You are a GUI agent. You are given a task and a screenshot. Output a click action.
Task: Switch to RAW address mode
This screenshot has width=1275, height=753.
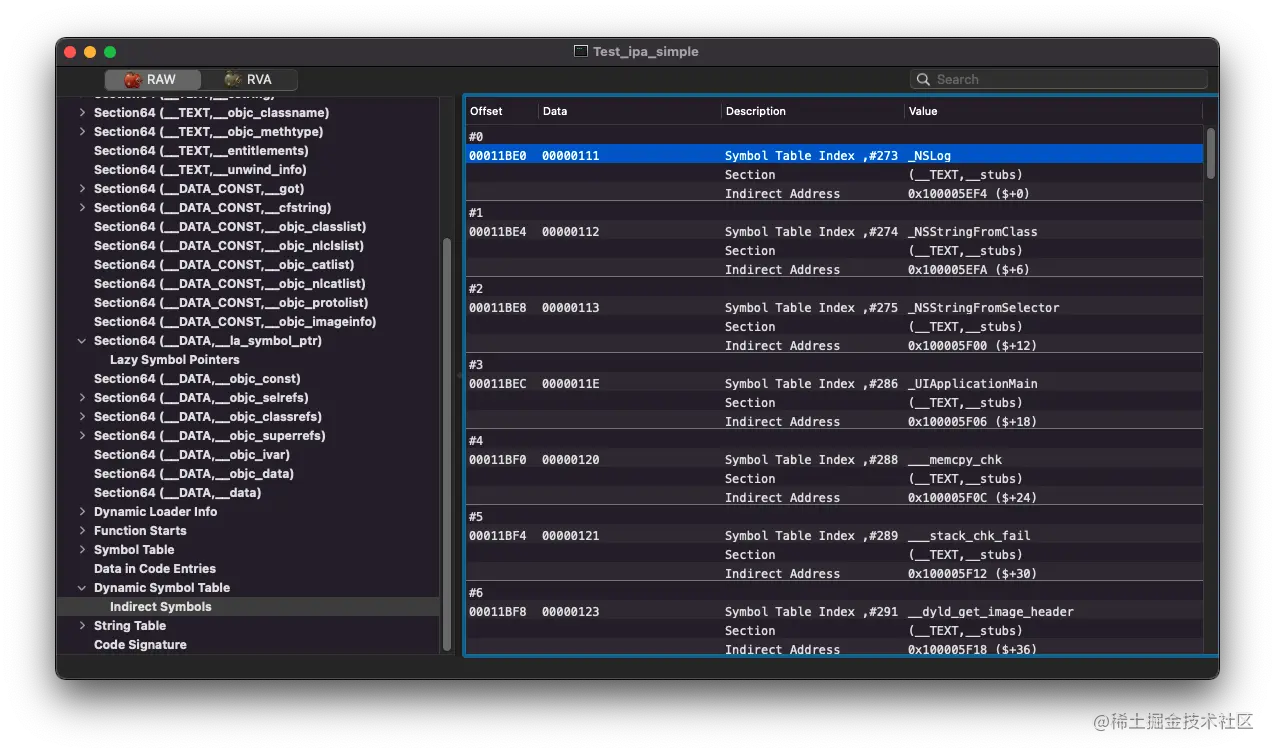coord(152,79)
